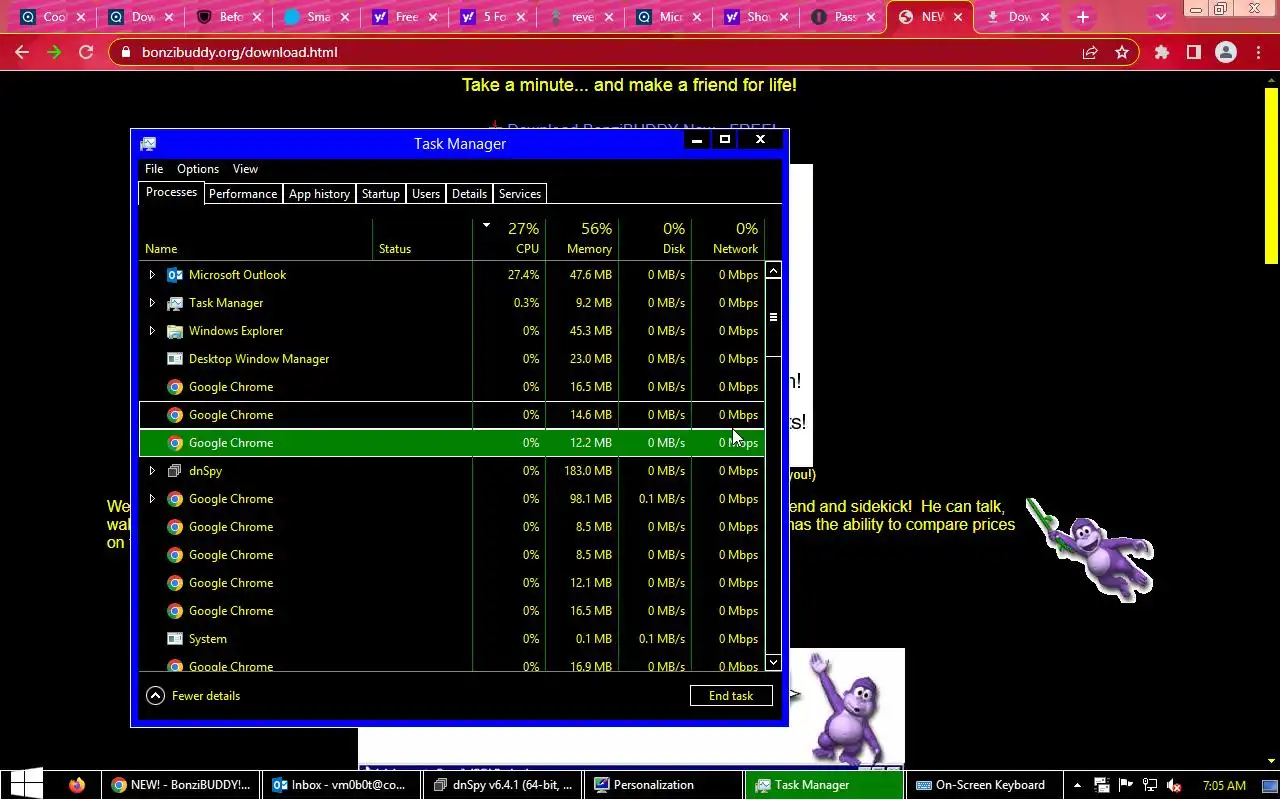Open the Inbox Outlook taskbar button
The image size is (1280, 800).
coord(340,785)
